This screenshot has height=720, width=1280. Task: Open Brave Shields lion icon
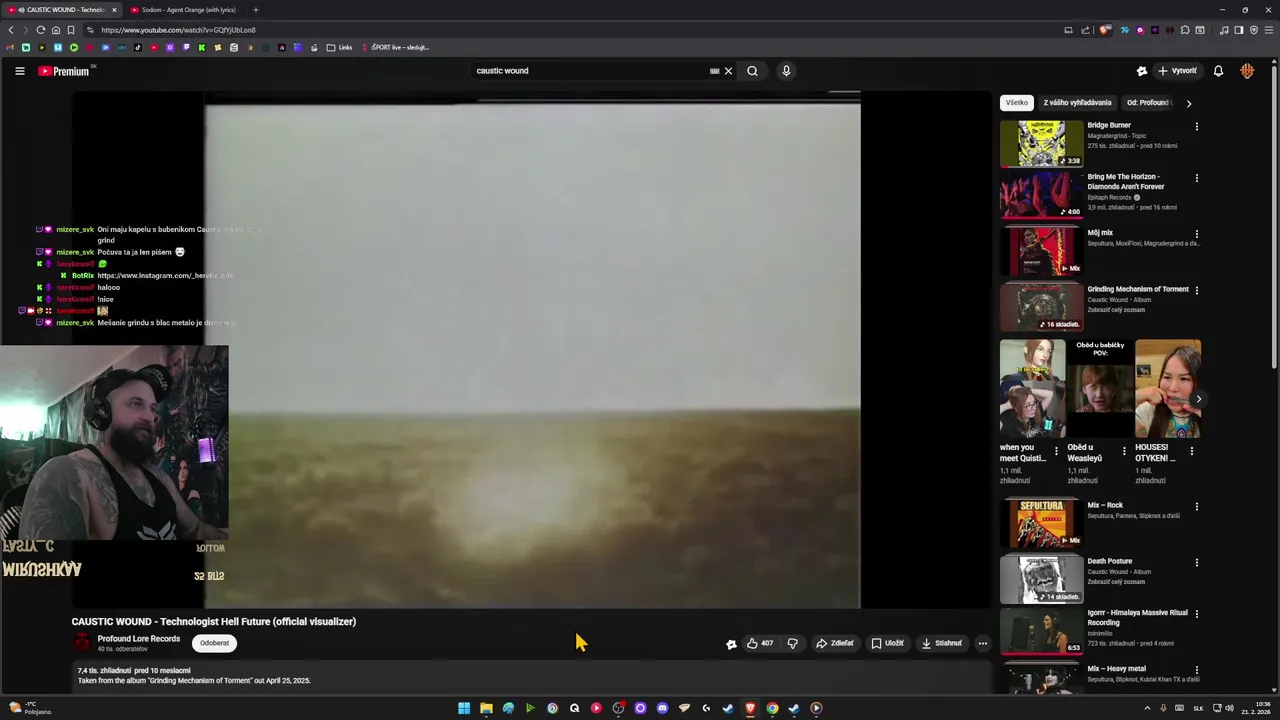coord(1105,30)
